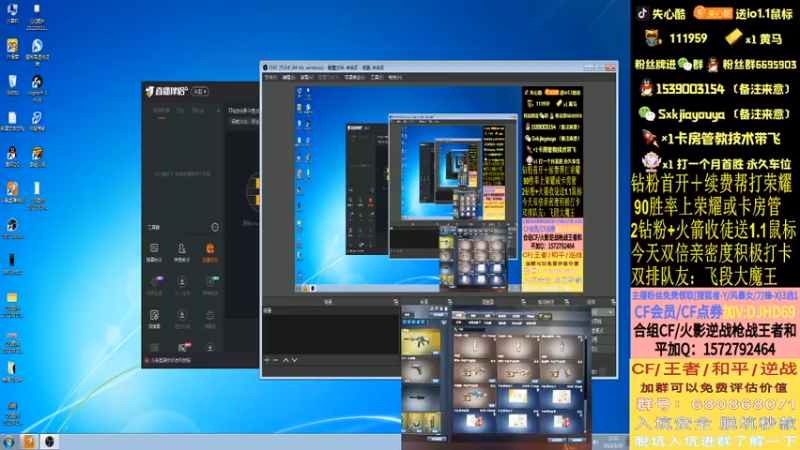Open the Windows Start menu

click(9, 441)
